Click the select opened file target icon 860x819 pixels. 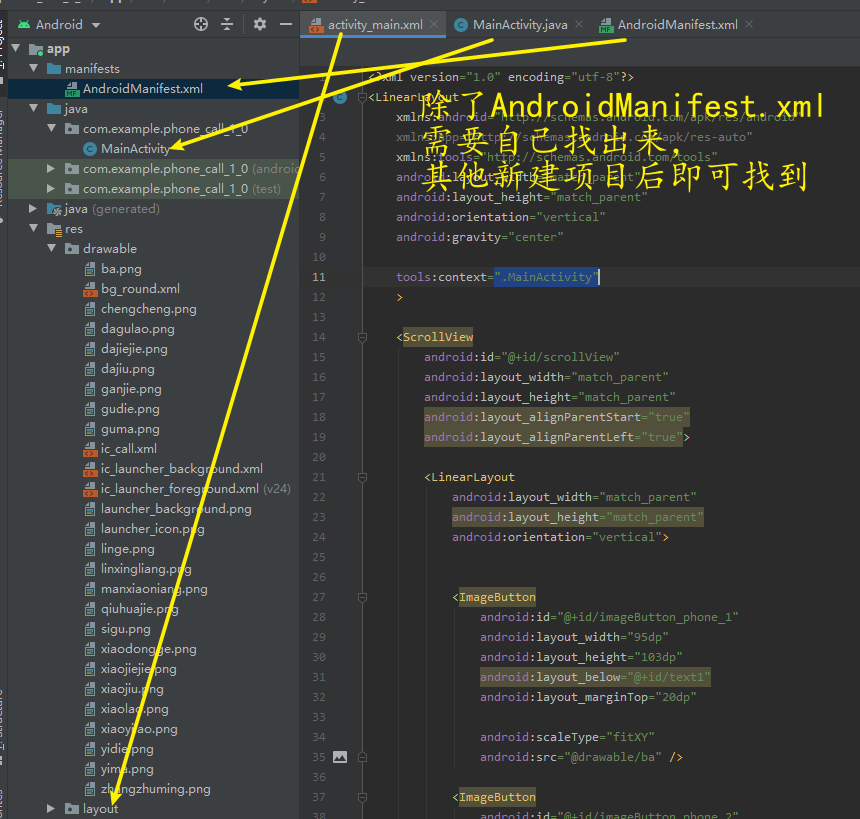tap(201, 24)
